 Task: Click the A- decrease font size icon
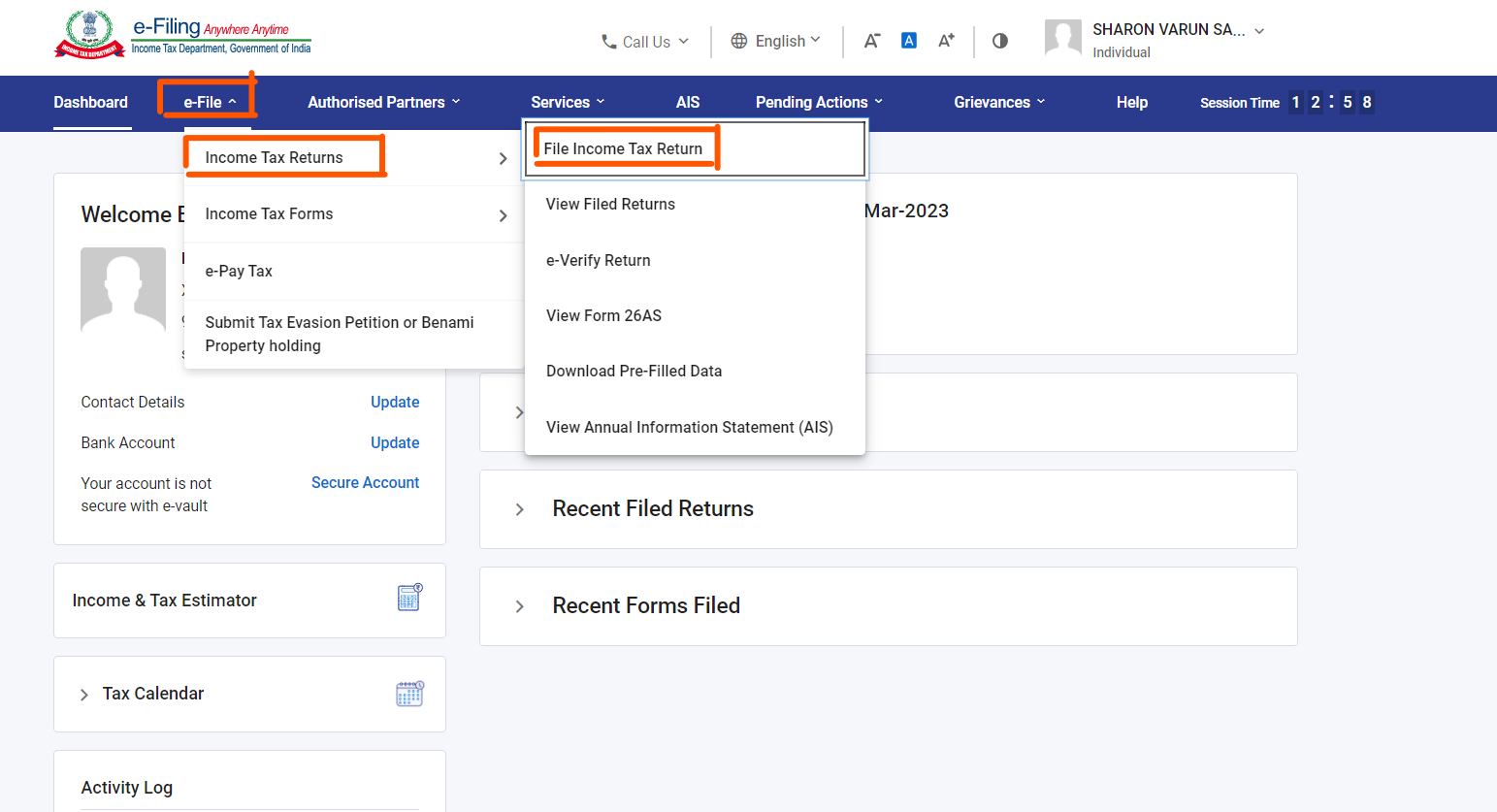pos(870,40)
